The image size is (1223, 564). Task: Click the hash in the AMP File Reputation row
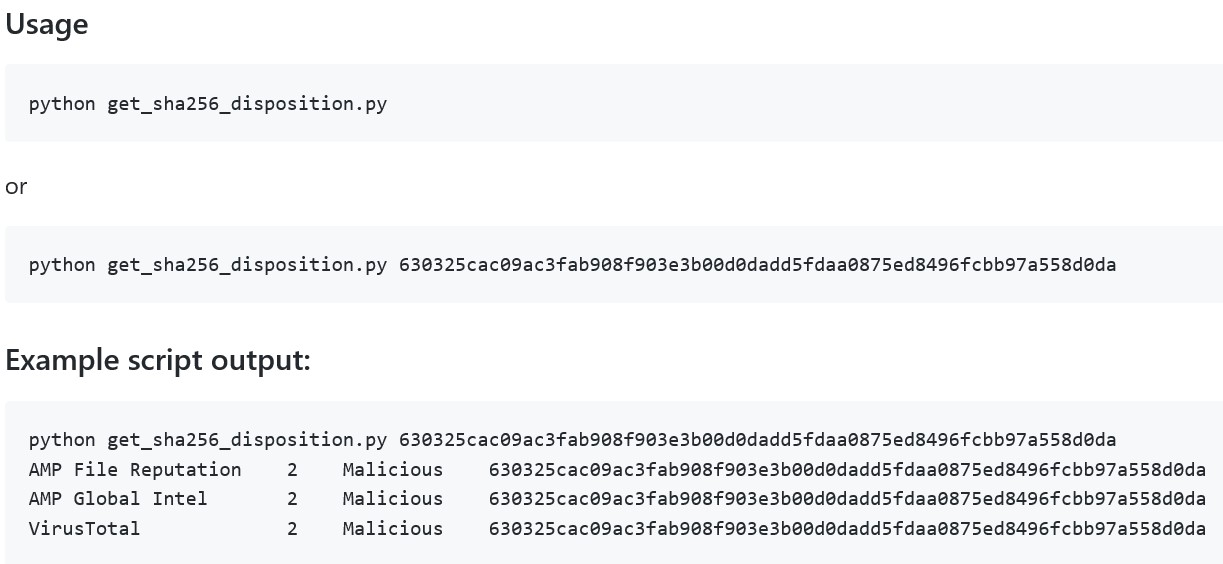pyautogui.click(x=847, y=470)
